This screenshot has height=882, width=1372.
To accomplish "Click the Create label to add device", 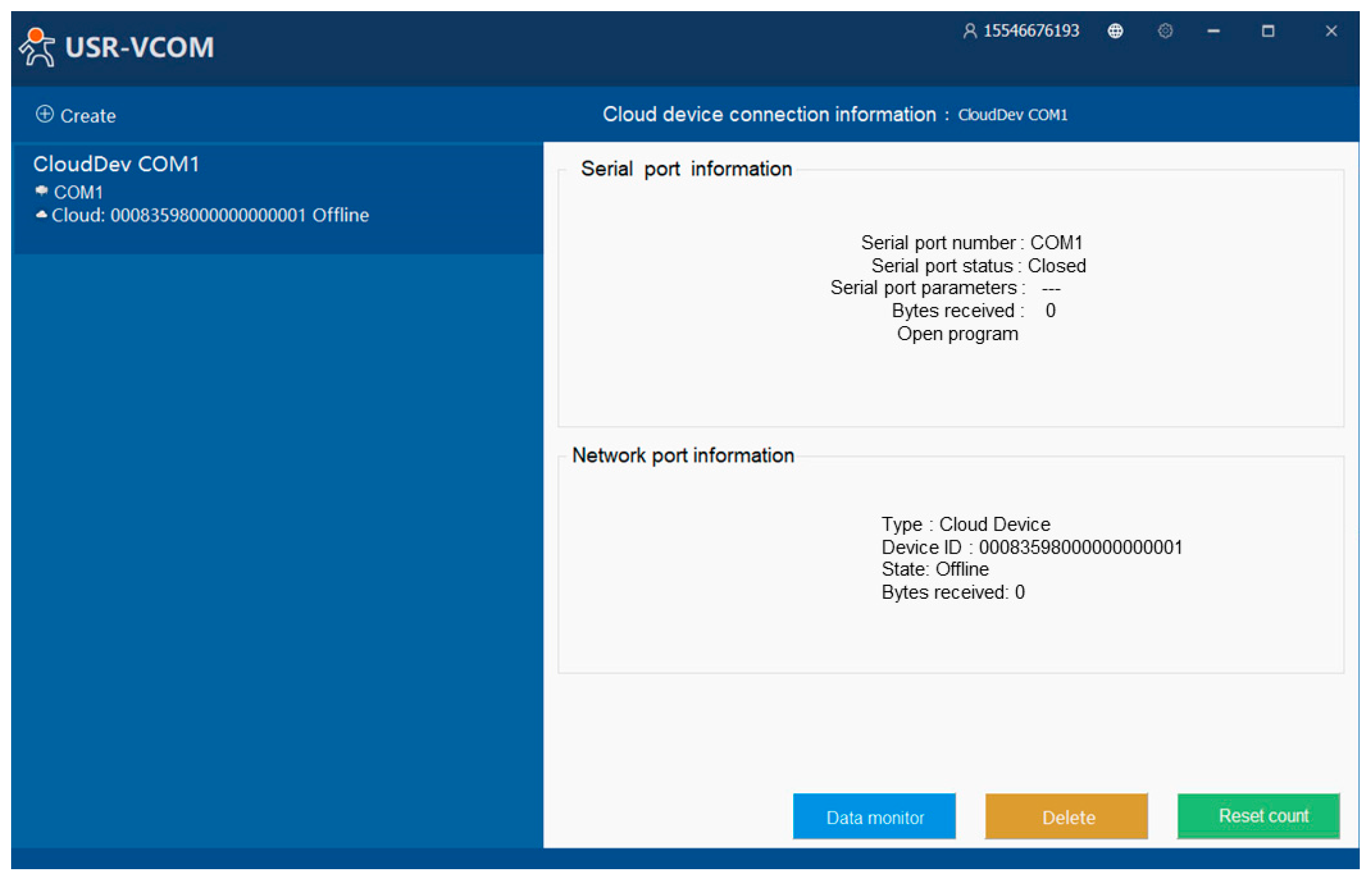I will 88,116.
